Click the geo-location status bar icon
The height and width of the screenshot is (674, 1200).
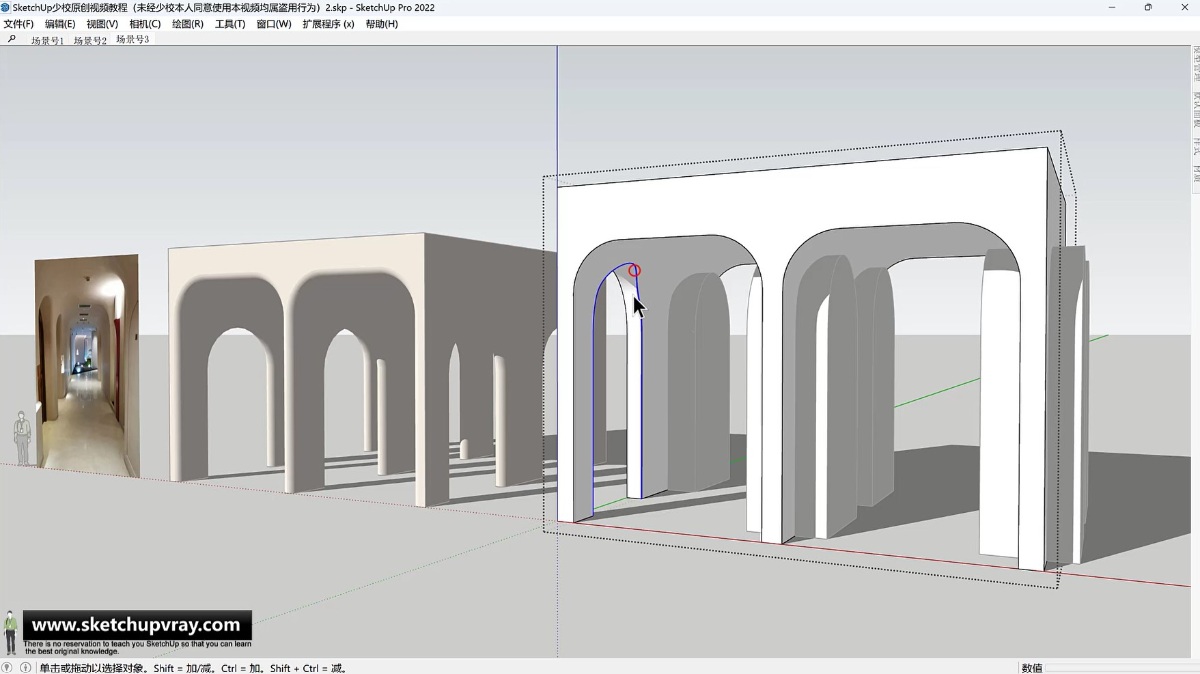click(7, 667)
